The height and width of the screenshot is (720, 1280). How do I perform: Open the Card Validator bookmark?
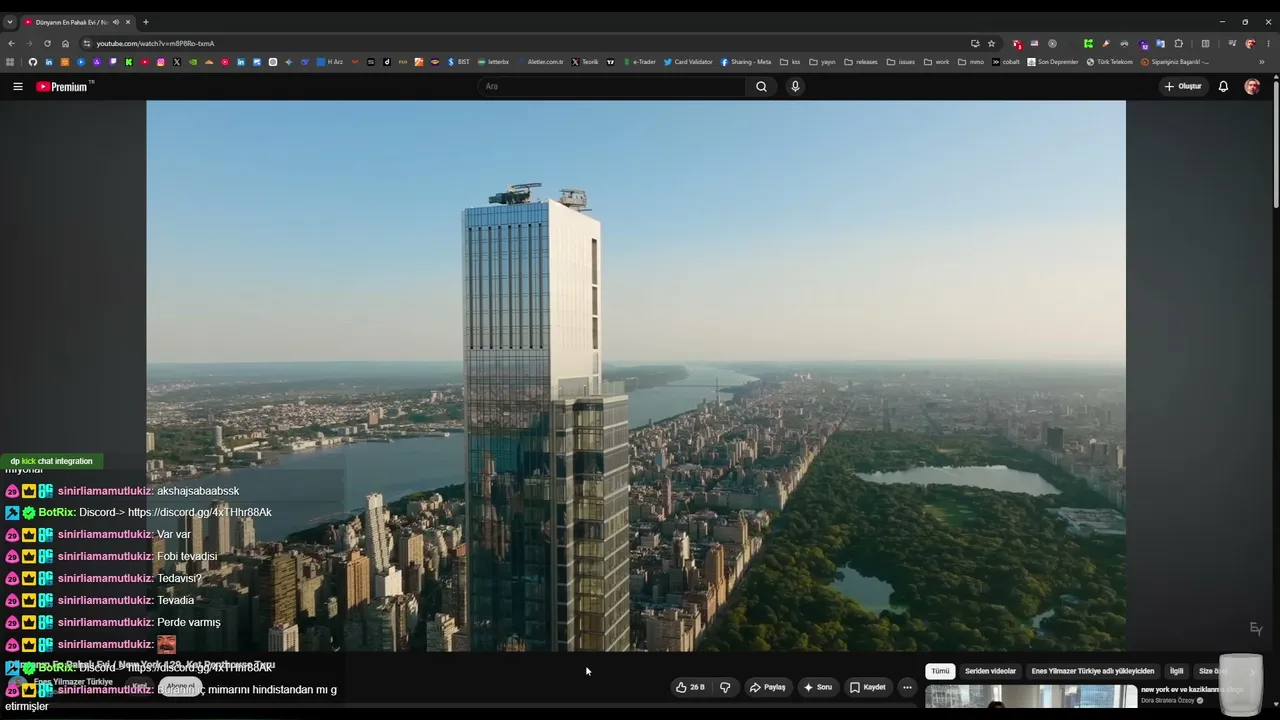(688, 62)
